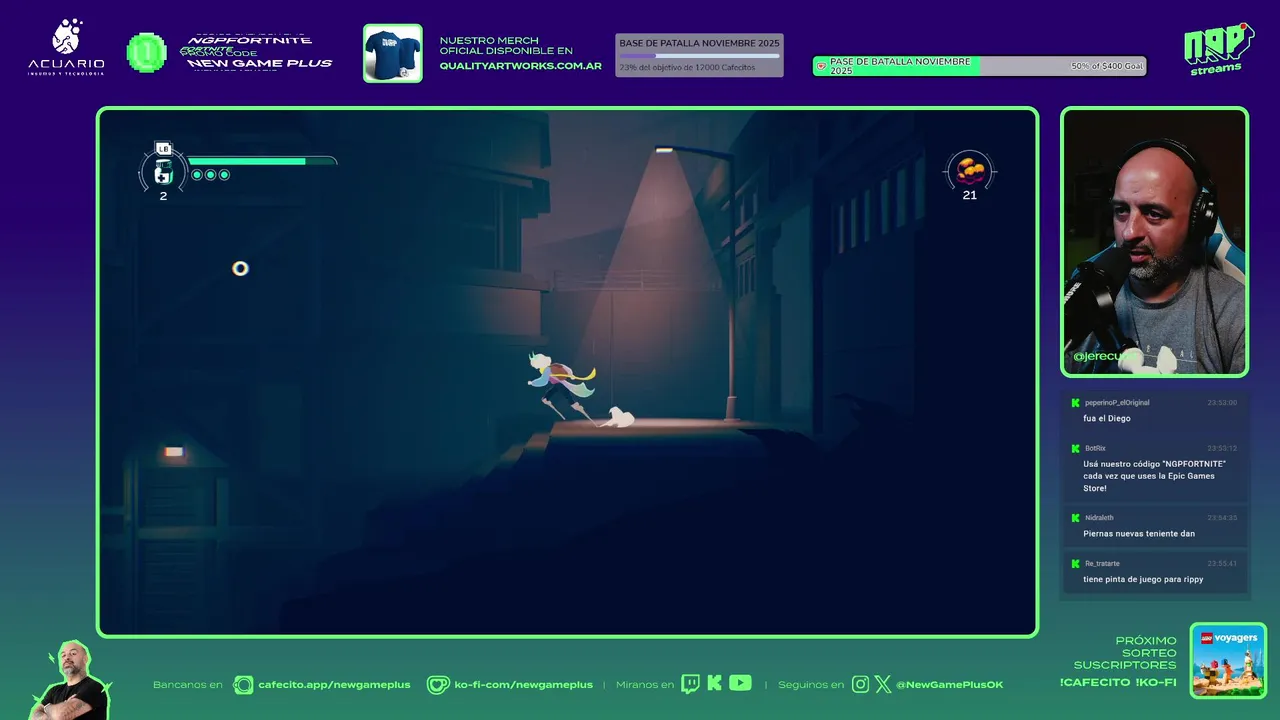
Task: Click the number 2 under flask icon
Action: click(163, 196)
